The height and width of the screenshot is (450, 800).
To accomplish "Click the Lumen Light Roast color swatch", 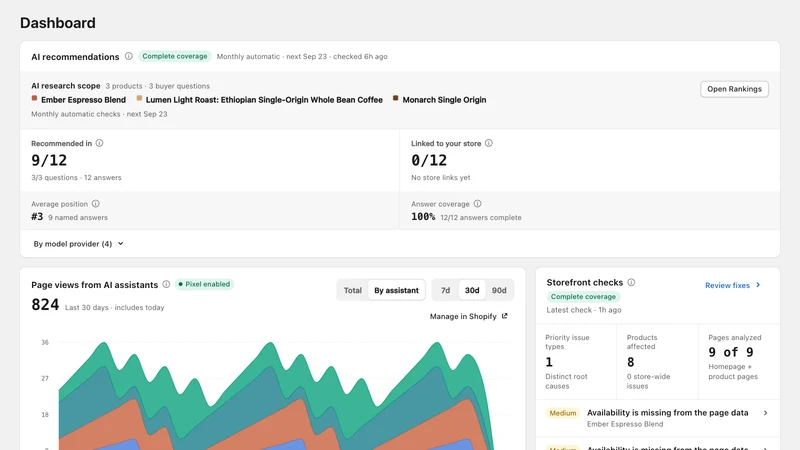I will click(139, 98).
